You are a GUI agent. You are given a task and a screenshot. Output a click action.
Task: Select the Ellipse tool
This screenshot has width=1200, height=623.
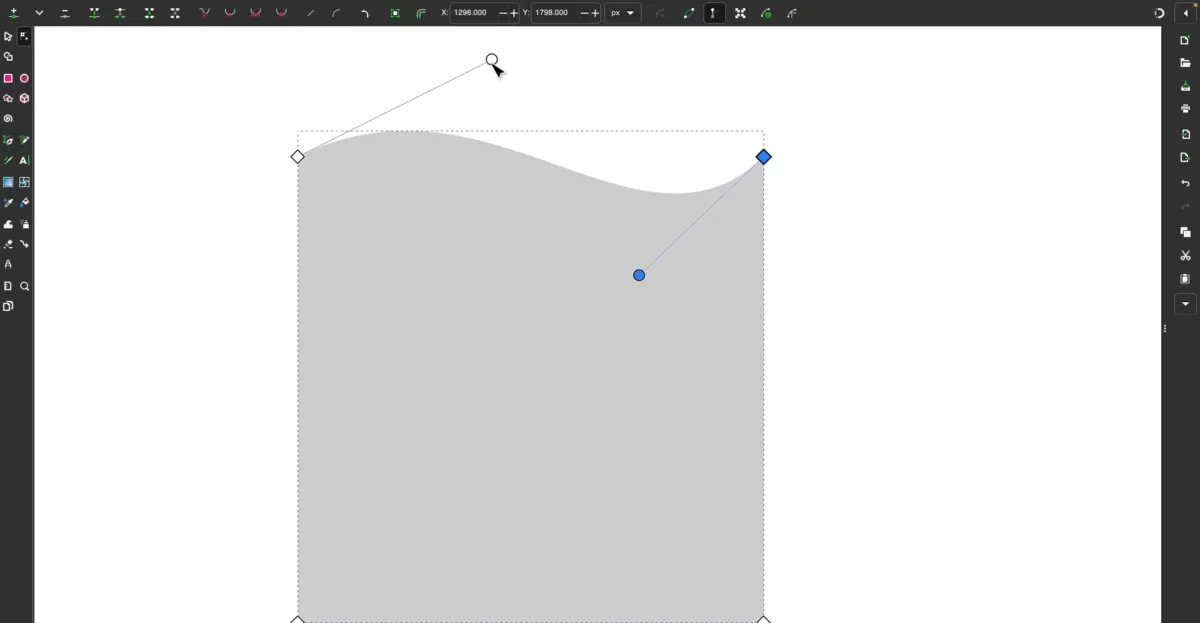25,78
